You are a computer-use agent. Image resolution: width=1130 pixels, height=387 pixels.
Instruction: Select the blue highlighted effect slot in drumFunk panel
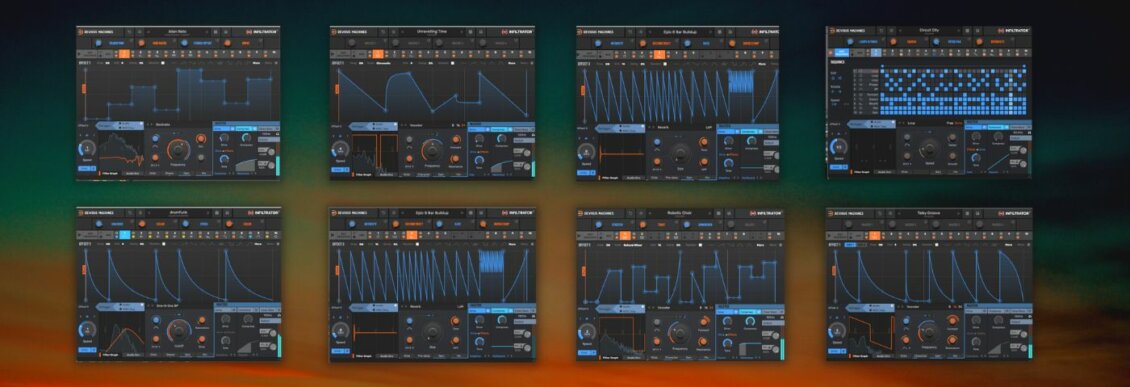pos(124,234)
